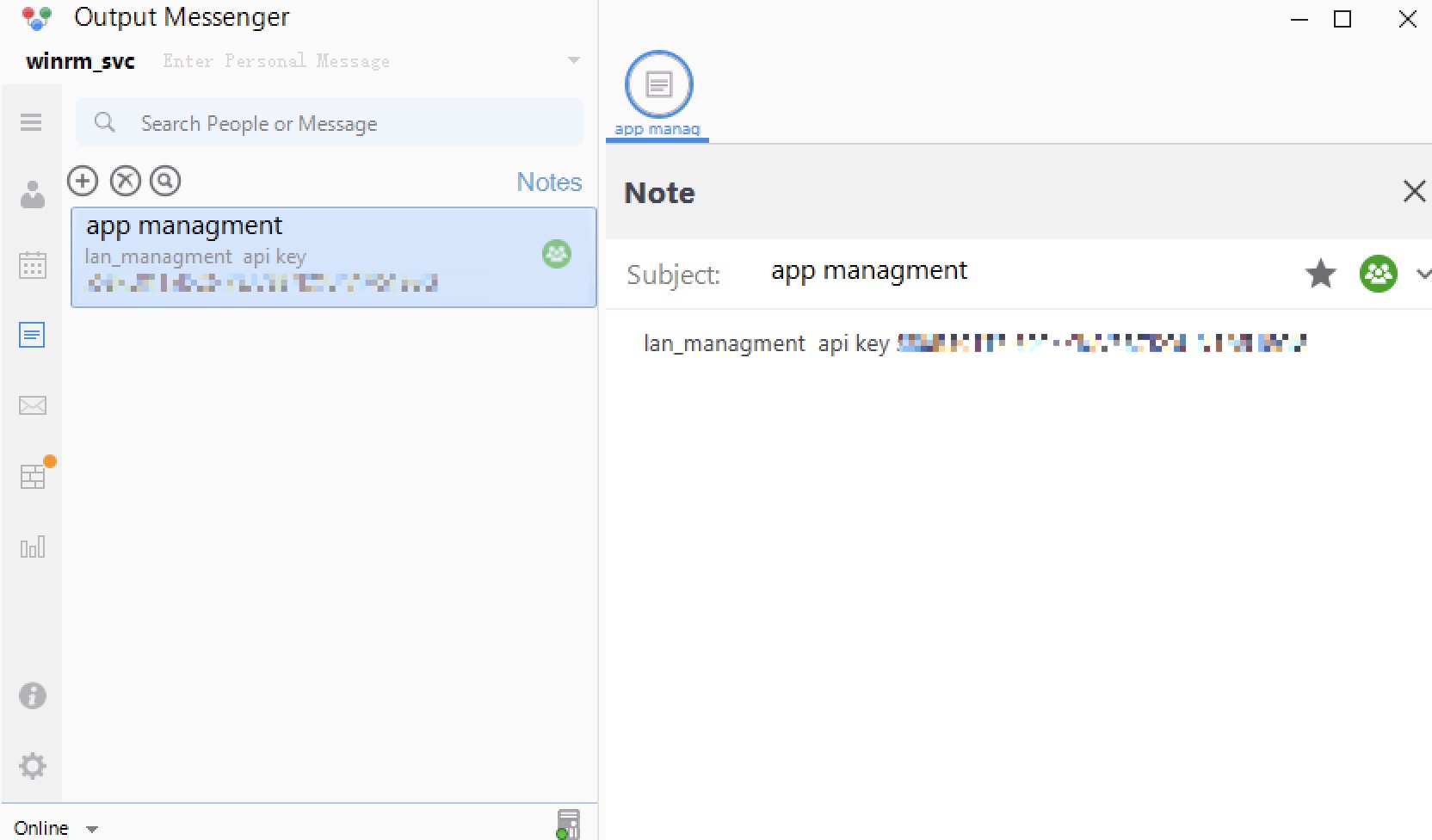Click the note body text lan_managment api key
1432x840 pixels.
pyautogui.click(x=766, y=343)
